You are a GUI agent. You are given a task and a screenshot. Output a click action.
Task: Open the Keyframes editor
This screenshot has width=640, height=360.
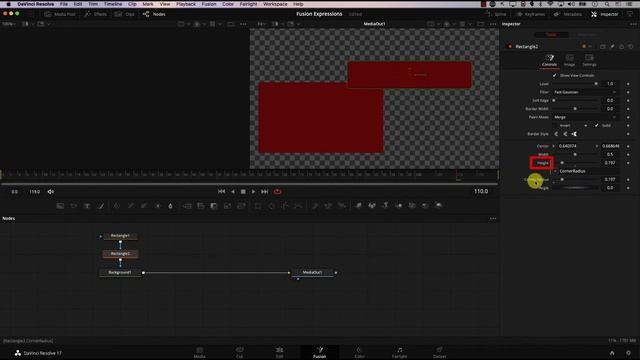pyautogui.click(x=531, y=14)
